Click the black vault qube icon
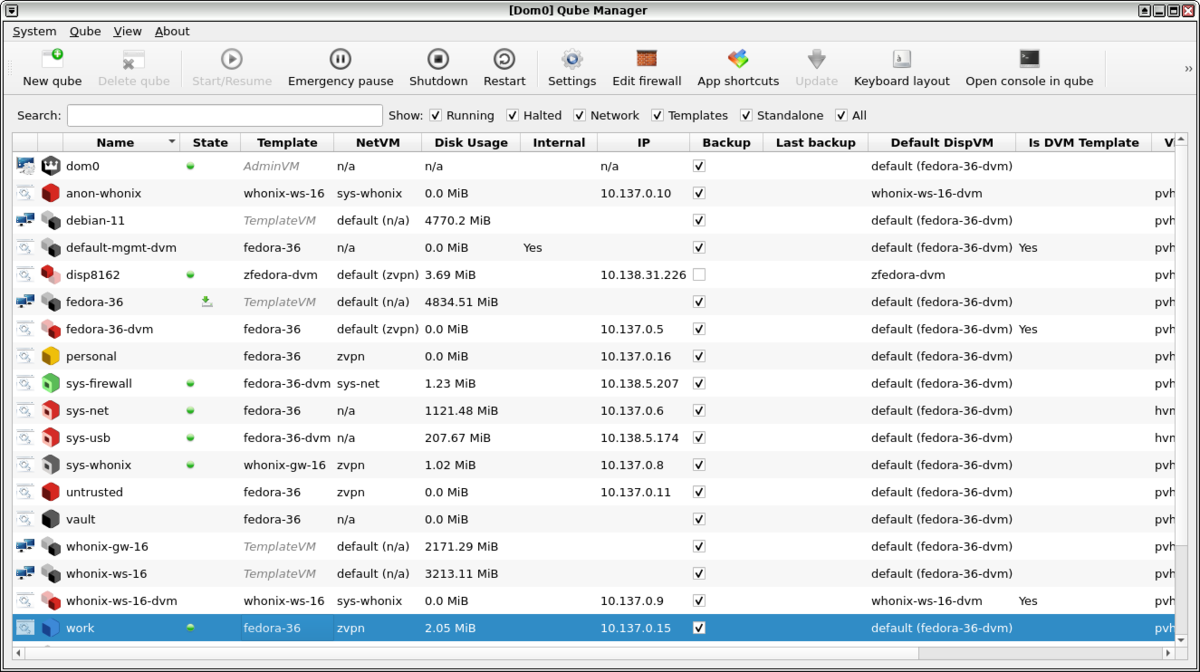The width and height of the screenshot is (1200, 672). click(51, 519)
